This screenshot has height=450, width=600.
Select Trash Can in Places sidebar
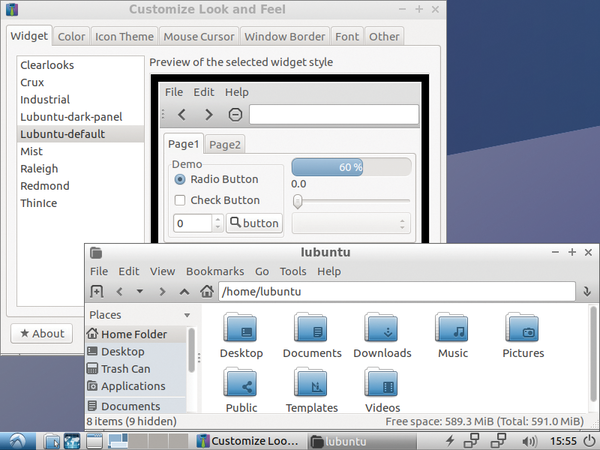click(136, 369)
